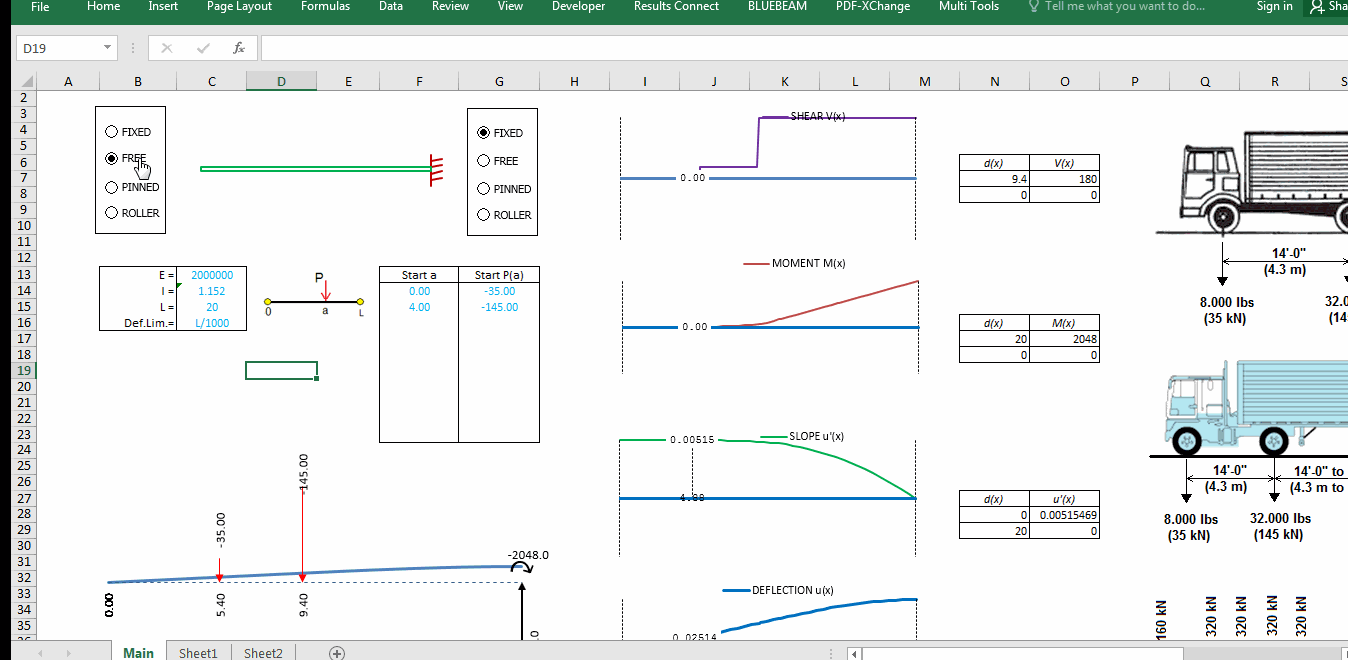Screen dimensions: 1348x660
Task: Open the View ribbon tab
Action: (x=510, y=6)
